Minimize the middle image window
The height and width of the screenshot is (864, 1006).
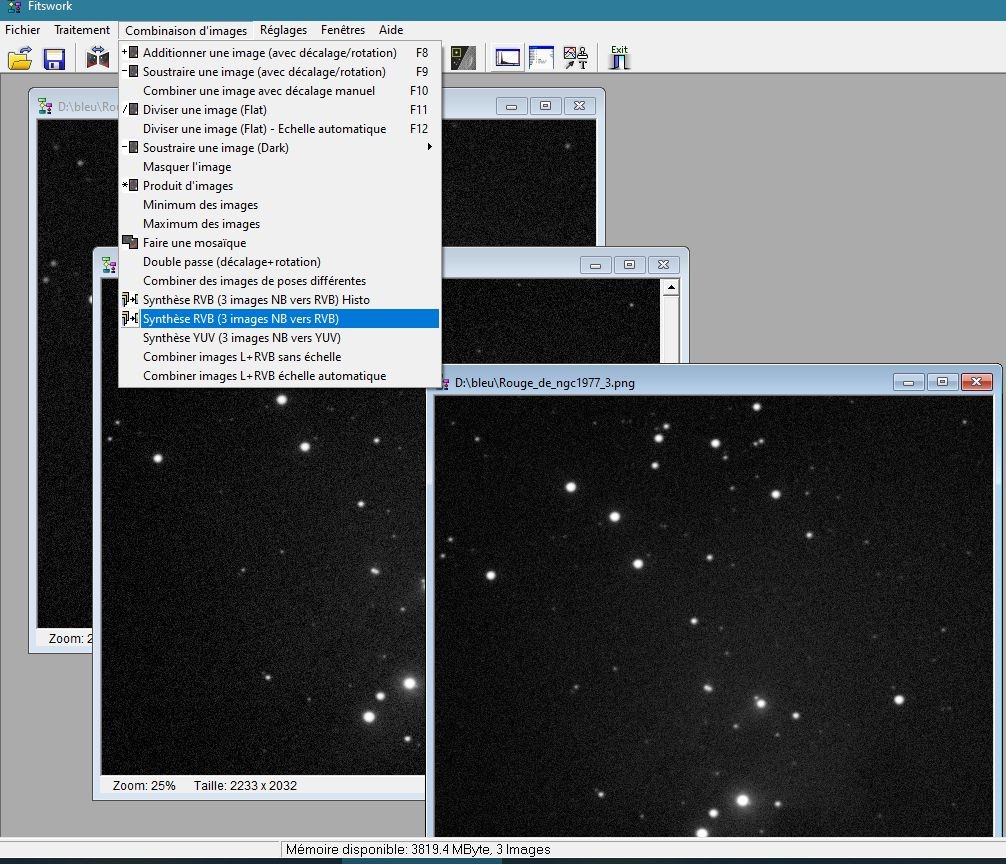tap(595, 264)
